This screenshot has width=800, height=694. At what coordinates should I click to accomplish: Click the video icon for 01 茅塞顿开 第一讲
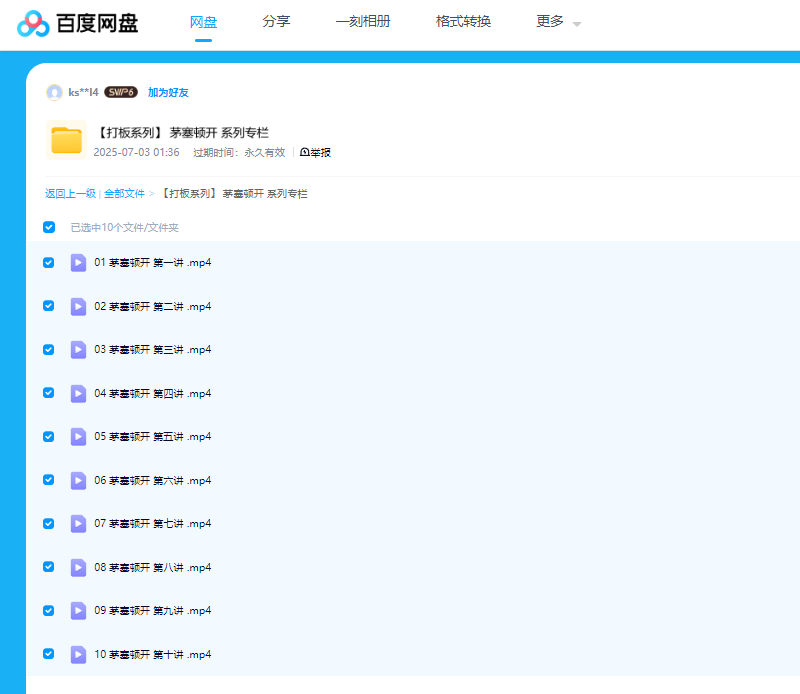coord(78,263)
